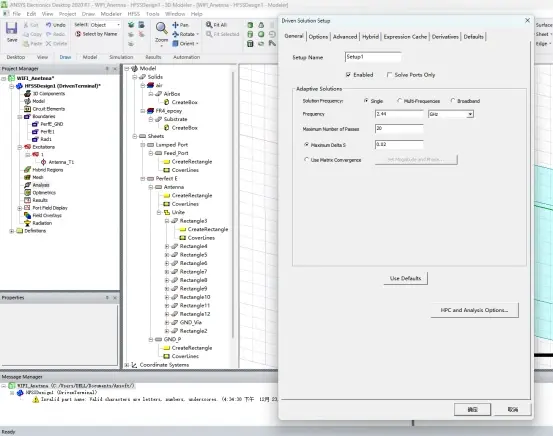This screenshot has width=554, height=436.
Task: Open the Simulation ribbon tab
Action: [121, 57]
